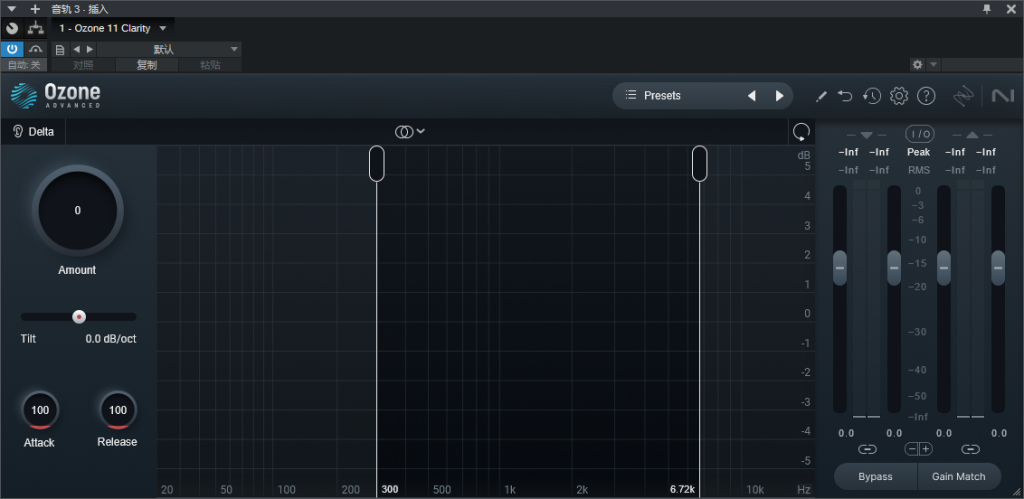1024x499 pixels.
Task: Open the '1 - Ozone 11 Clarity' plugin dropdown
Action: 113,28
